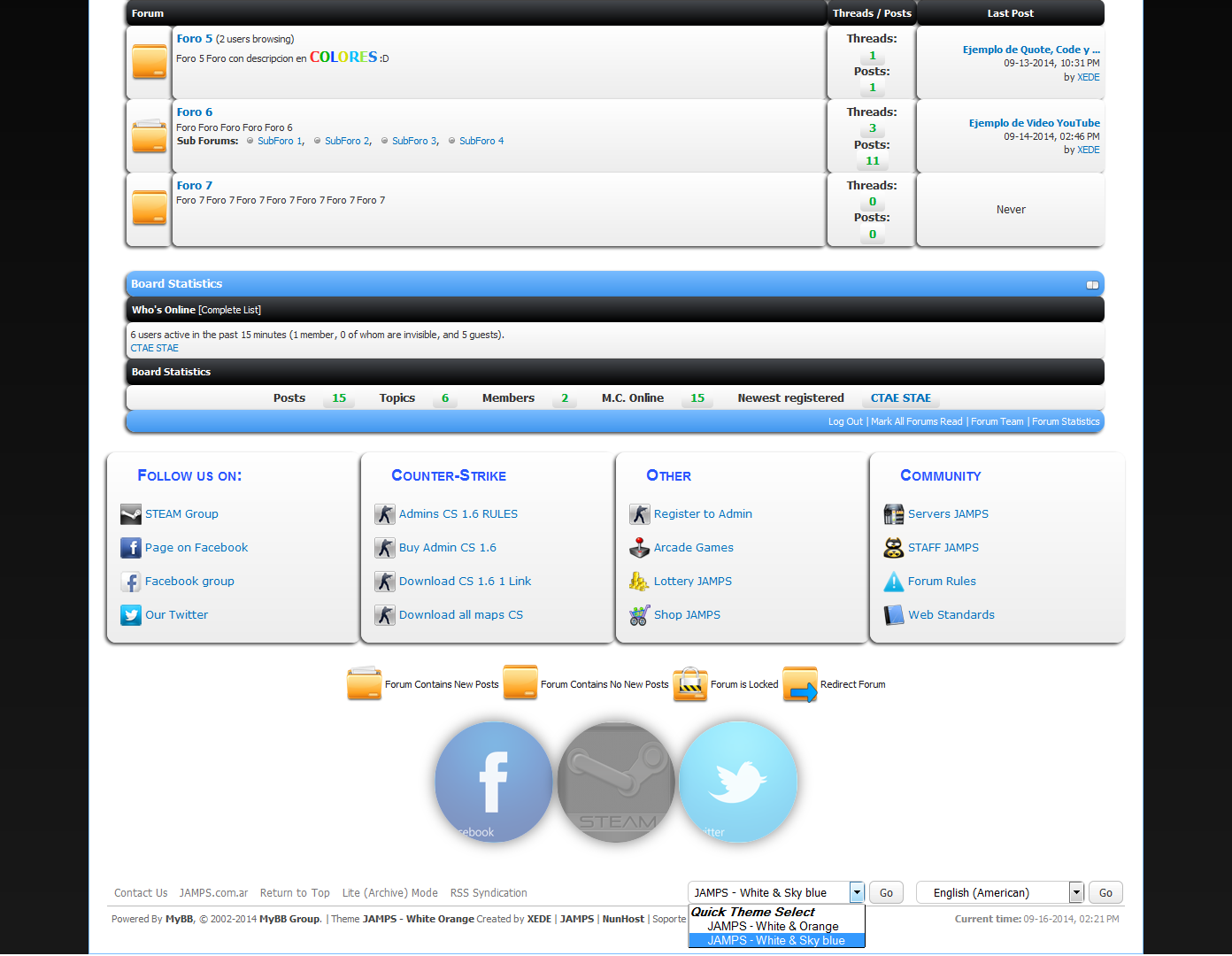This screenshot has width=1232, height=956.
Task: Click the Foro 5 folder icon
Action: [x=149, y=61]
